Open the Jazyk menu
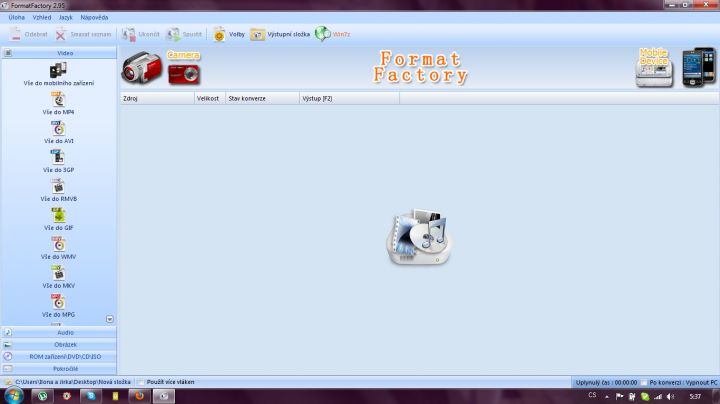This screenshot has height=404, width=720. tap(66, 17)
